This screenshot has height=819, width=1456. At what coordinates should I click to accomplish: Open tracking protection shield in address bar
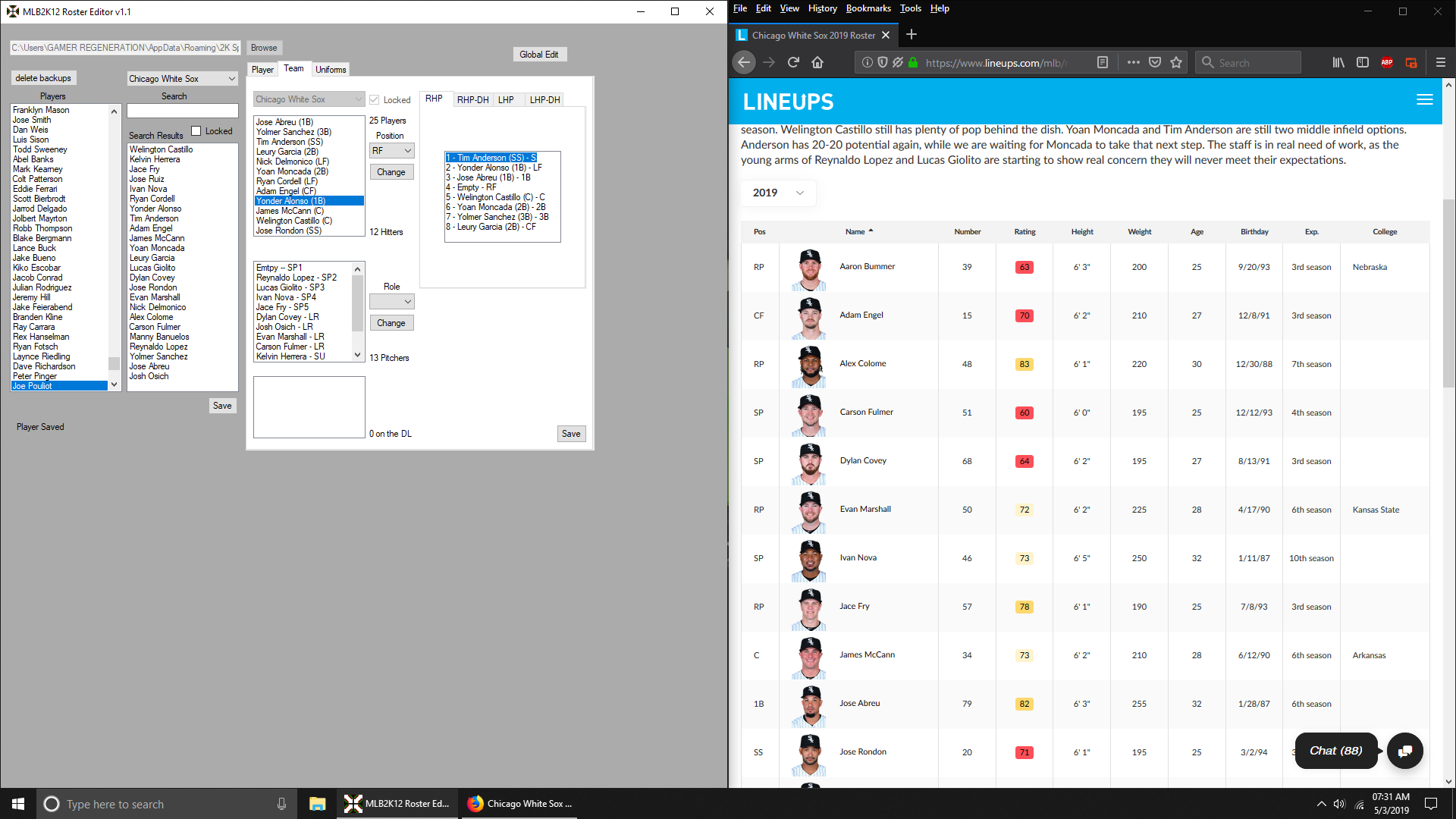[x=882, y=63]
